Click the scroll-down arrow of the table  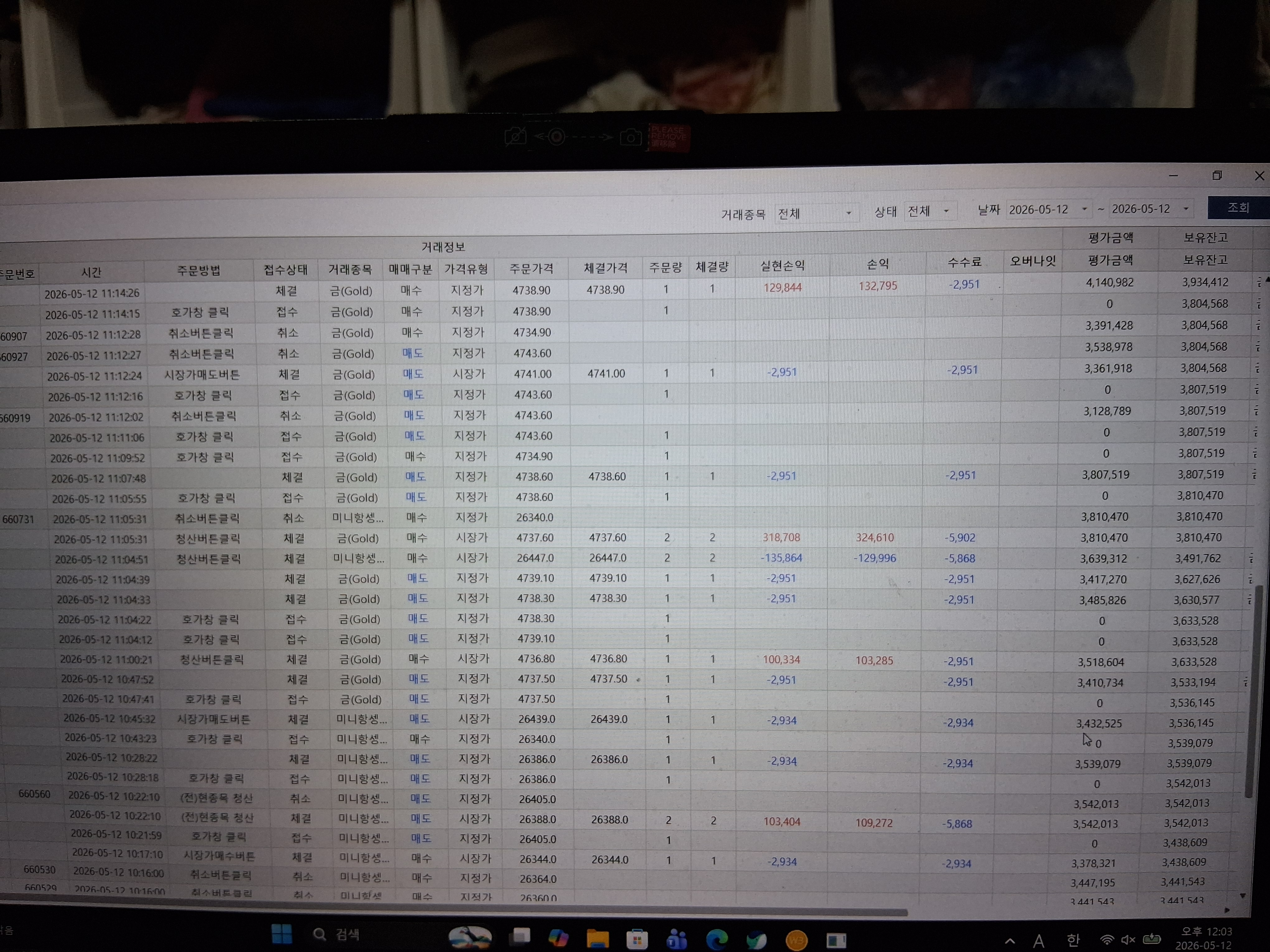click(1243, 896)
